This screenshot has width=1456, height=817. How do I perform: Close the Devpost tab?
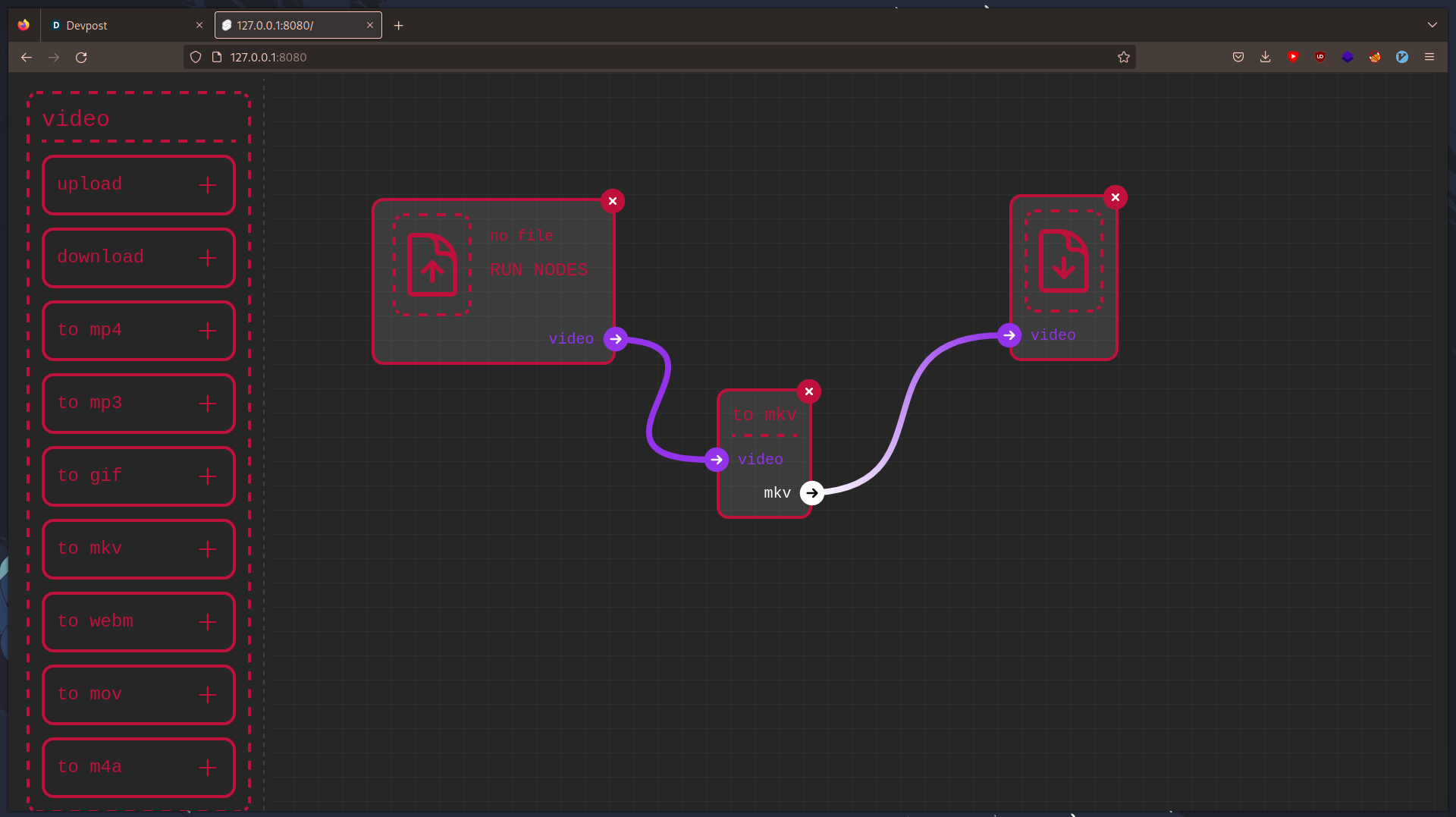[x=199, y=25]
